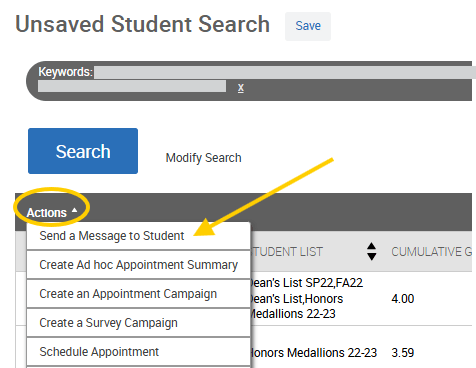Click the Honors Medallions 22-23 cell beside 3.59

[314, 353]
